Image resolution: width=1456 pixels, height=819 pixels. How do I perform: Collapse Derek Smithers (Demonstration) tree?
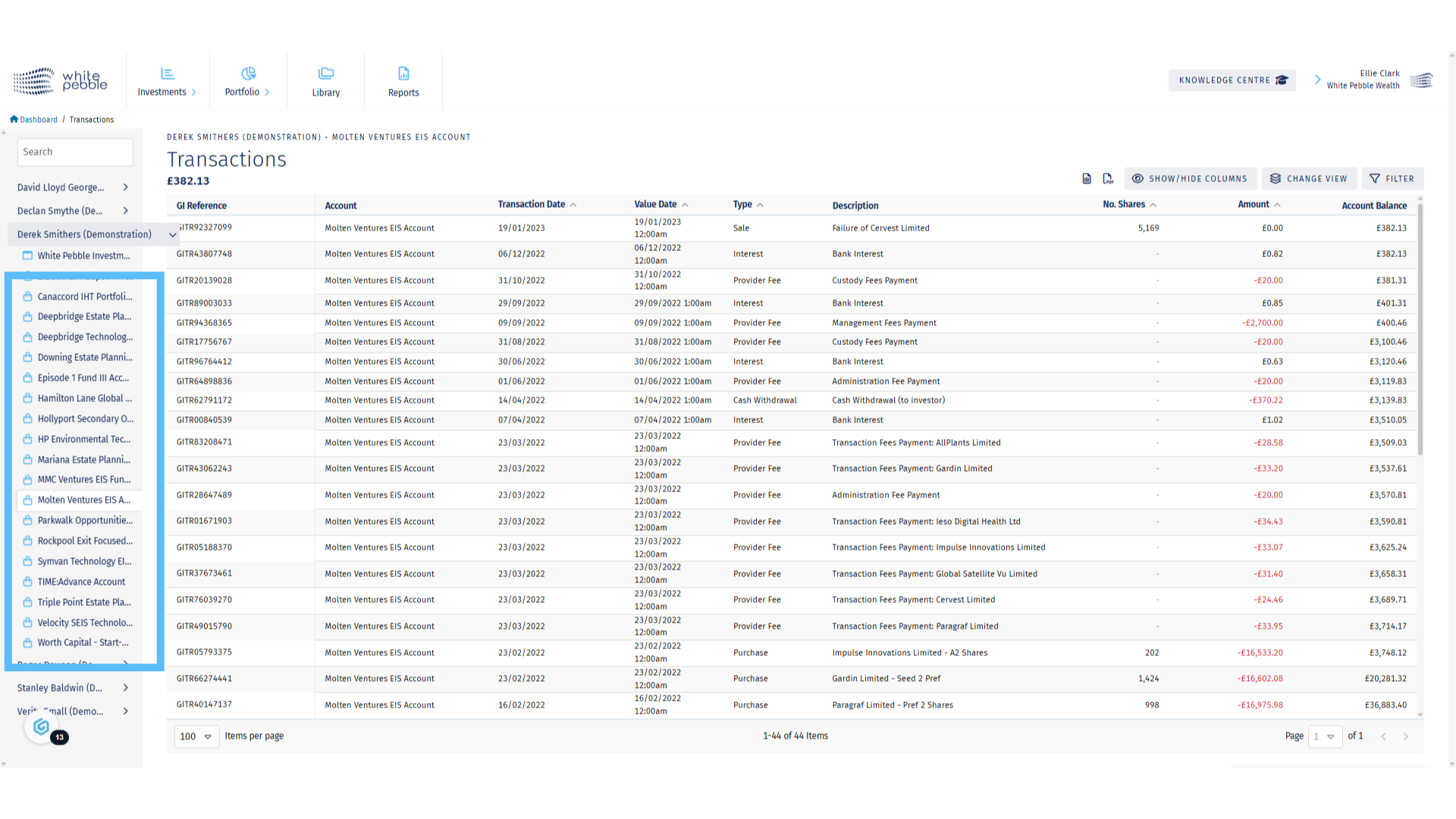(x=173, y=235)
